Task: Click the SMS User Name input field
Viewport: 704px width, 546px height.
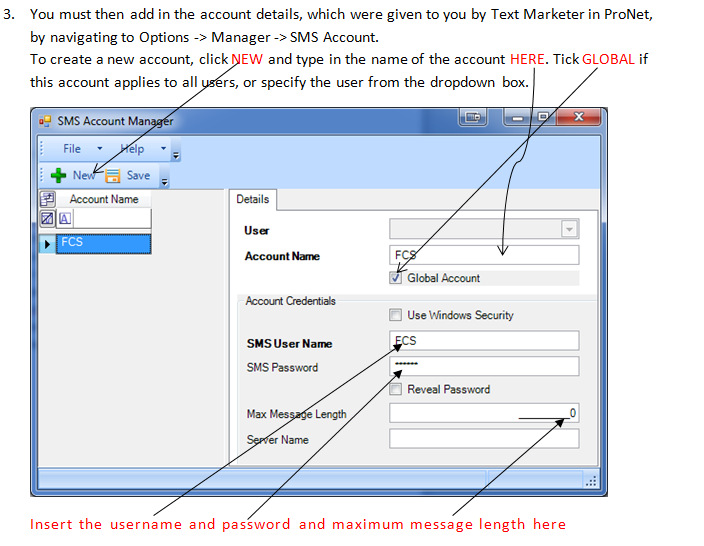Action: coord(484,341)
